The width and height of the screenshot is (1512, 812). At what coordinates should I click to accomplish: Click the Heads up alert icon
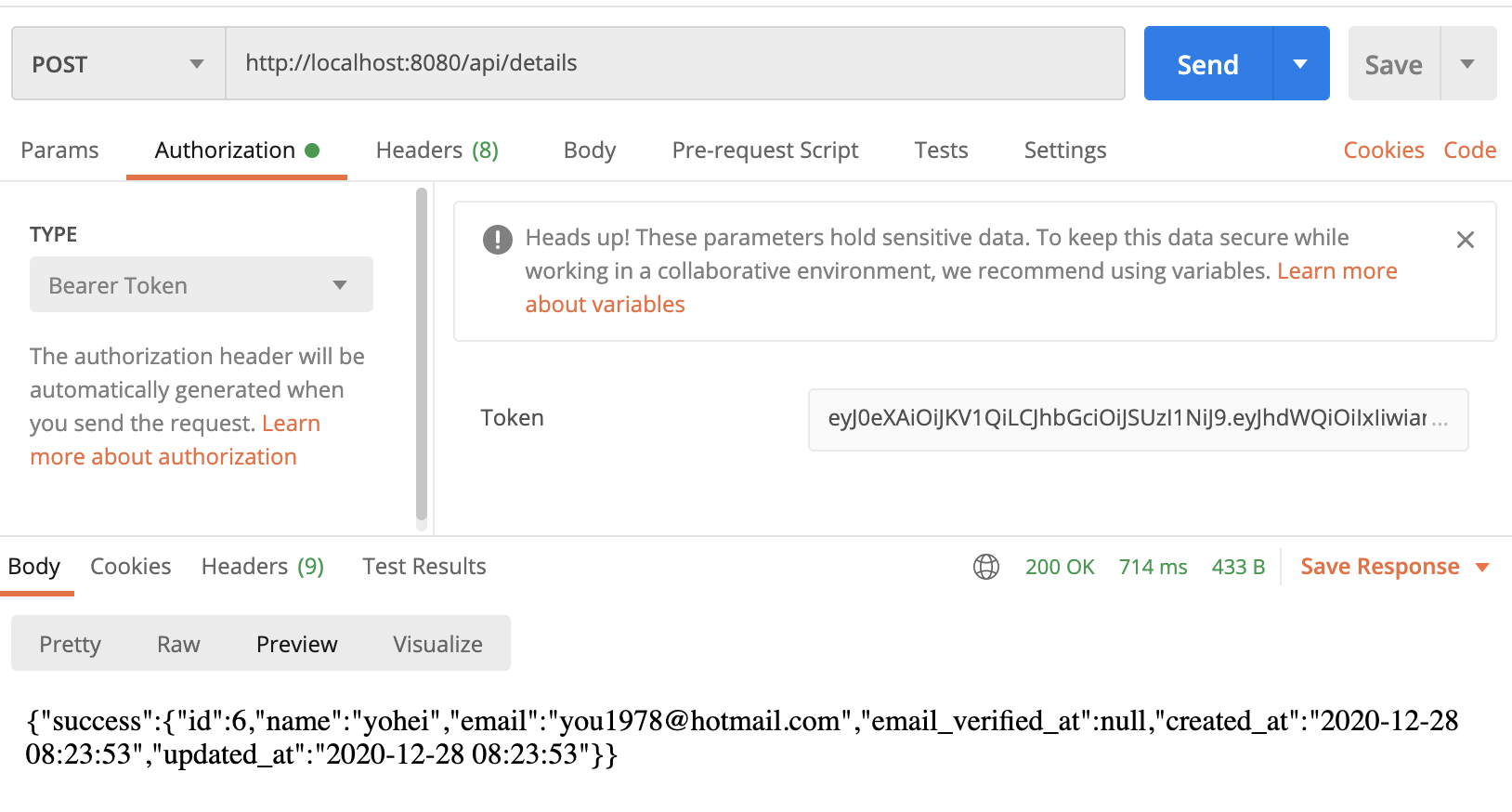[x=498, y=240]
